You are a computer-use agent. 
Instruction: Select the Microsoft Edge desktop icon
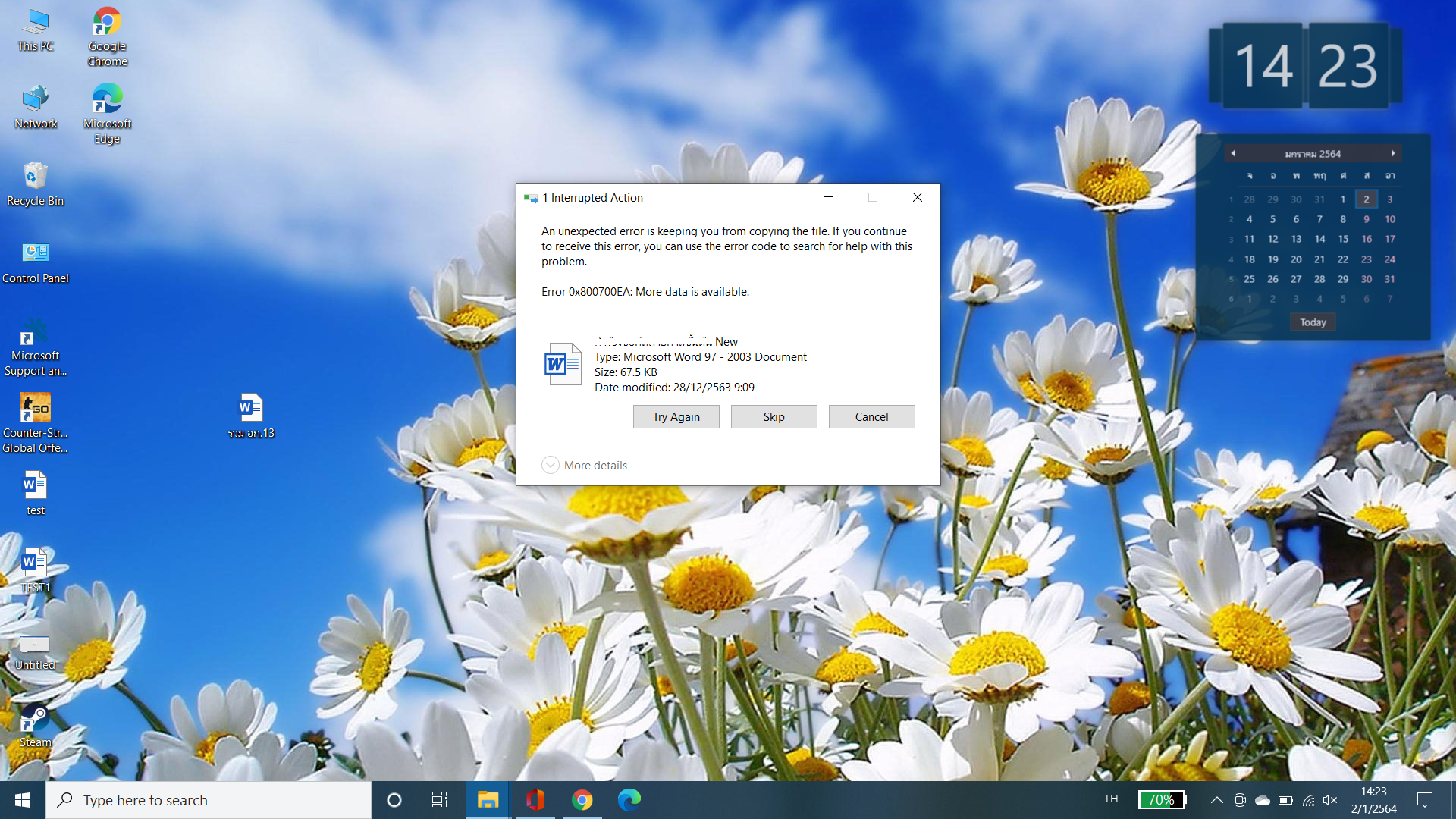107,114
